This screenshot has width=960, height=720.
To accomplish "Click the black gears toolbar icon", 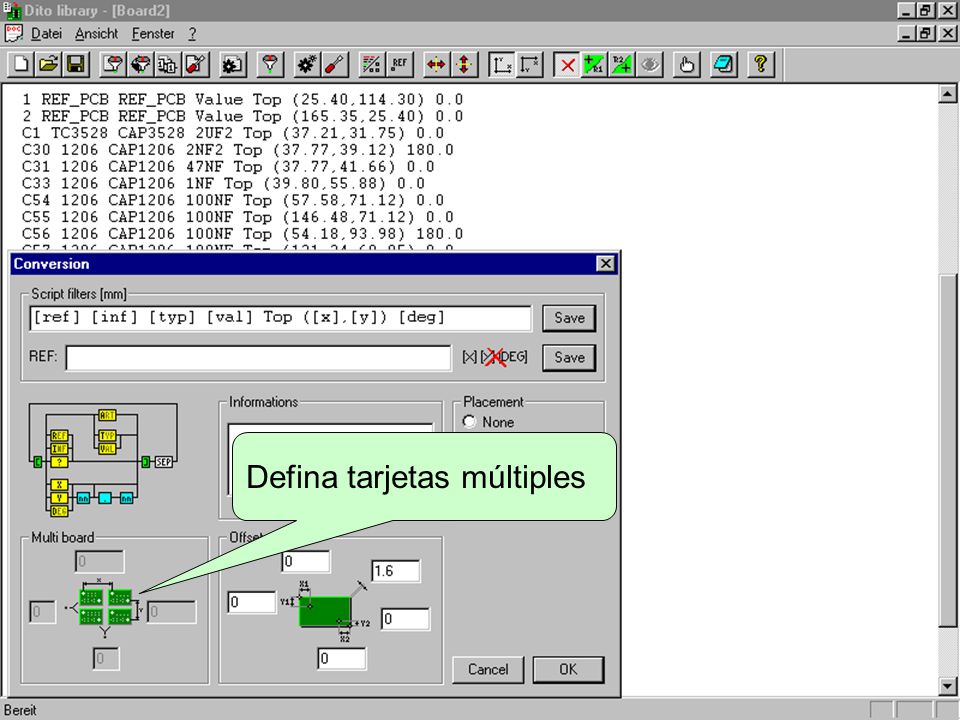I will pos(307,64).
